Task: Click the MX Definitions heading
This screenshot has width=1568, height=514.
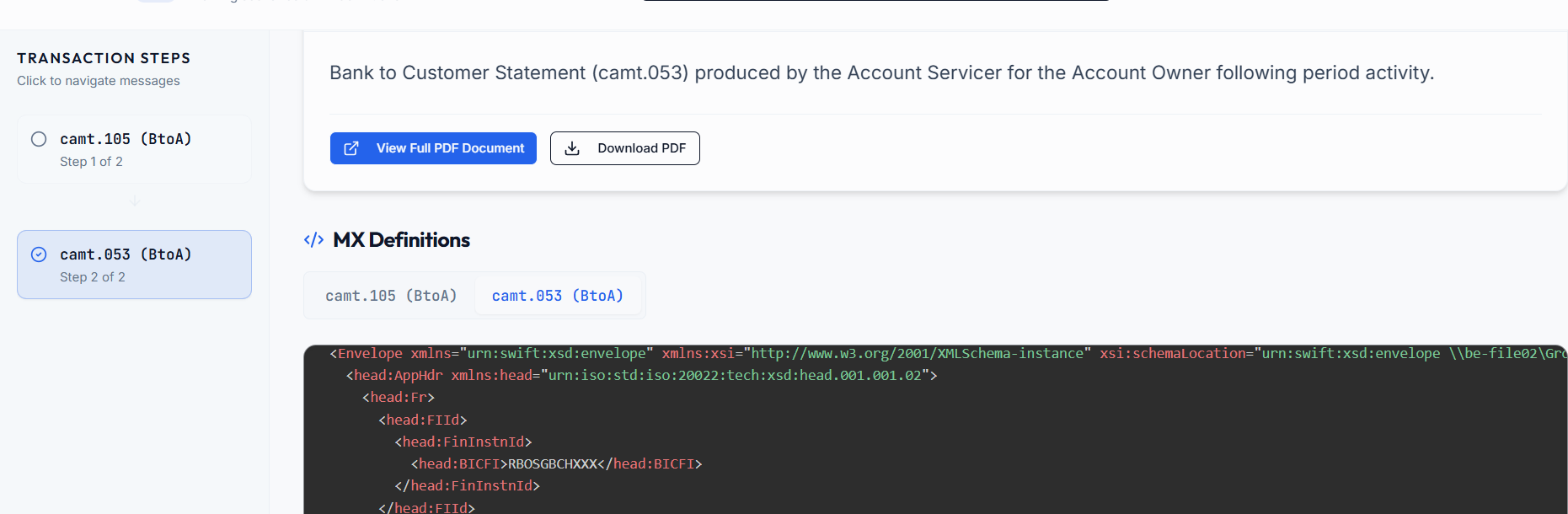Action: [401, 240]
